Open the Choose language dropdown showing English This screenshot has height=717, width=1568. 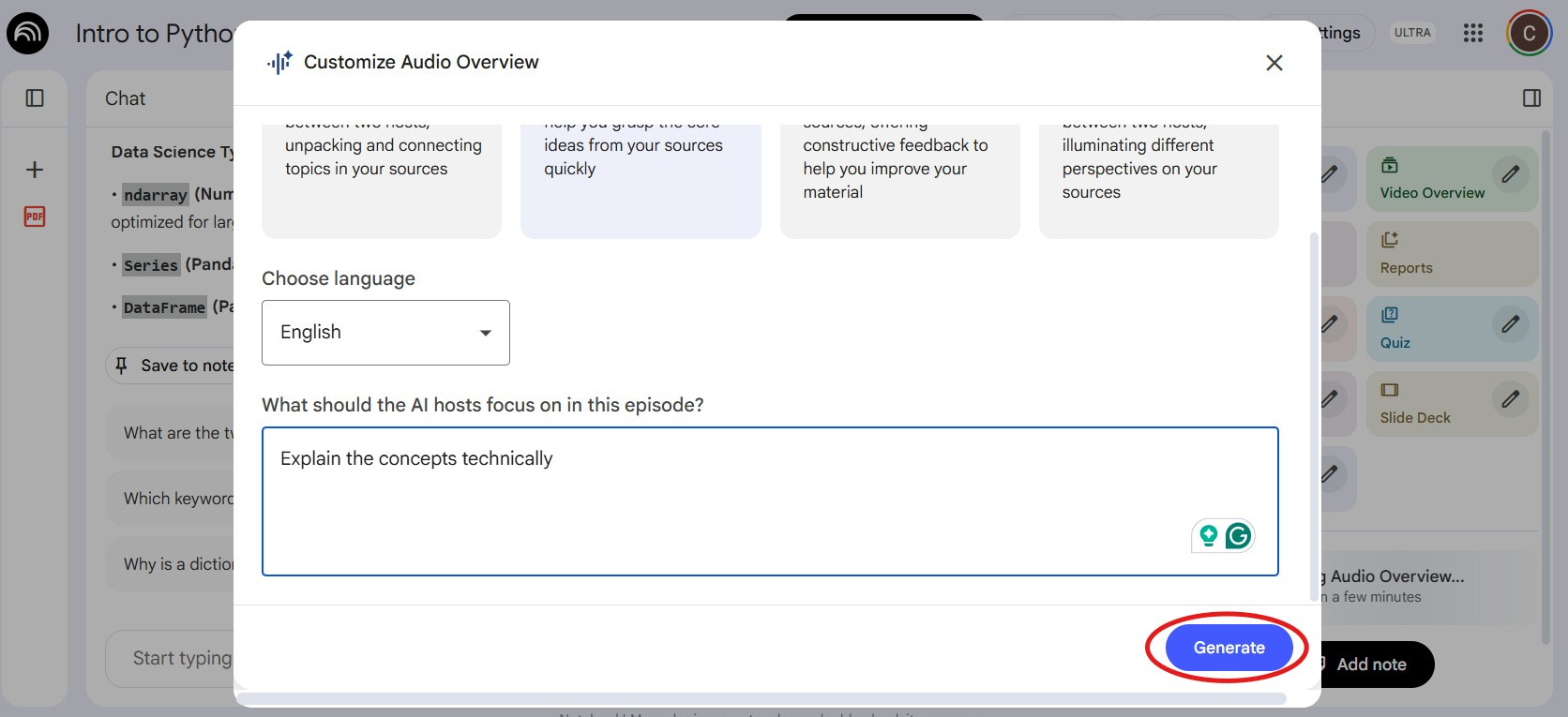click(x=385, y=333)
